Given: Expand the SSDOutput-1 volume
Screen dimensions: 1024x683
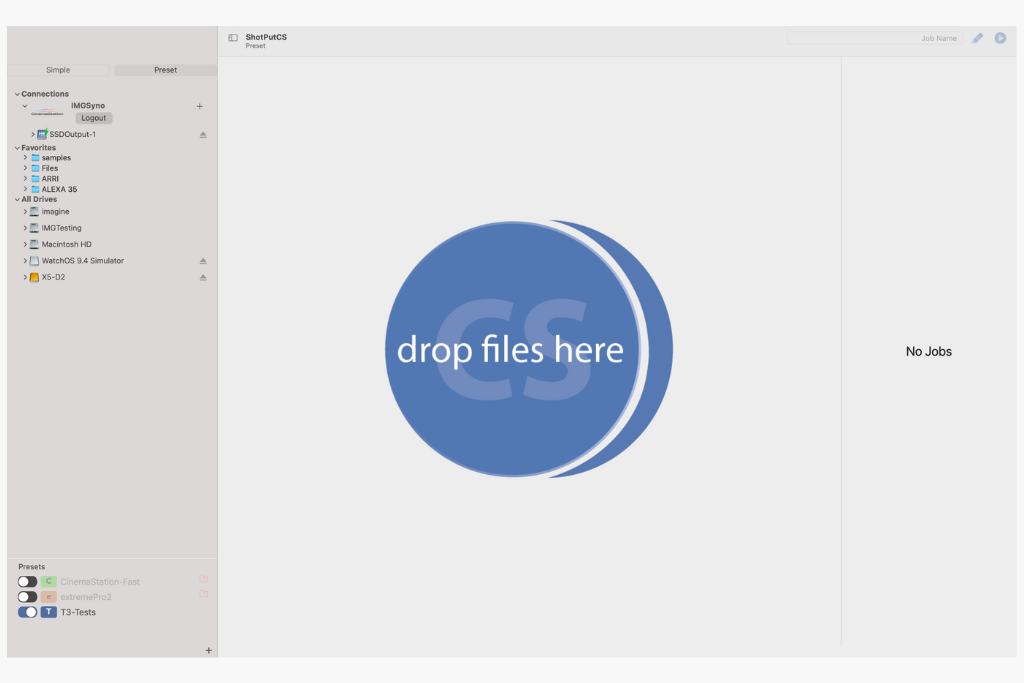Looking at the screenshot, I should [33, 135].
